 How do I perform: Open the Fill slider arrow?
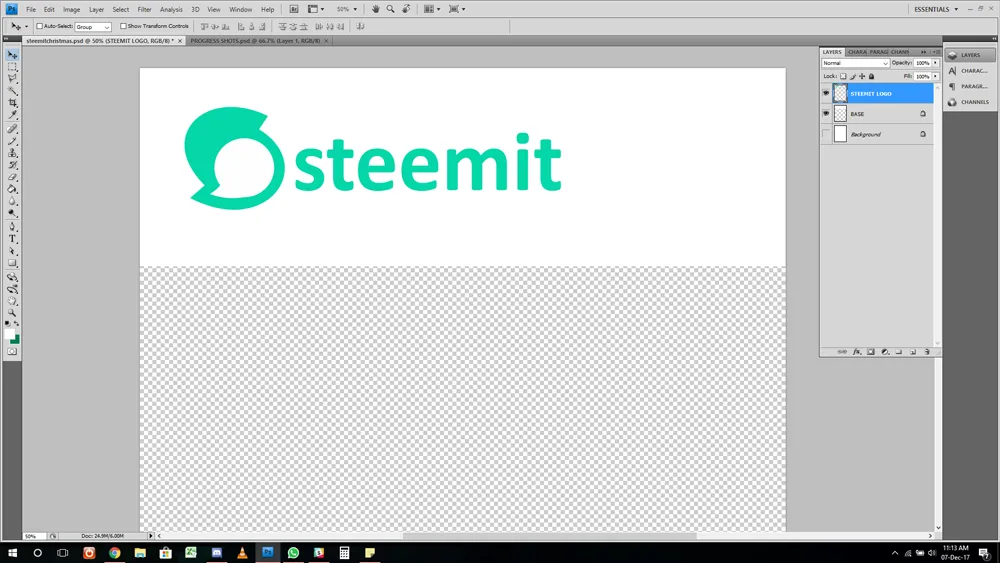tap(936, 77)
